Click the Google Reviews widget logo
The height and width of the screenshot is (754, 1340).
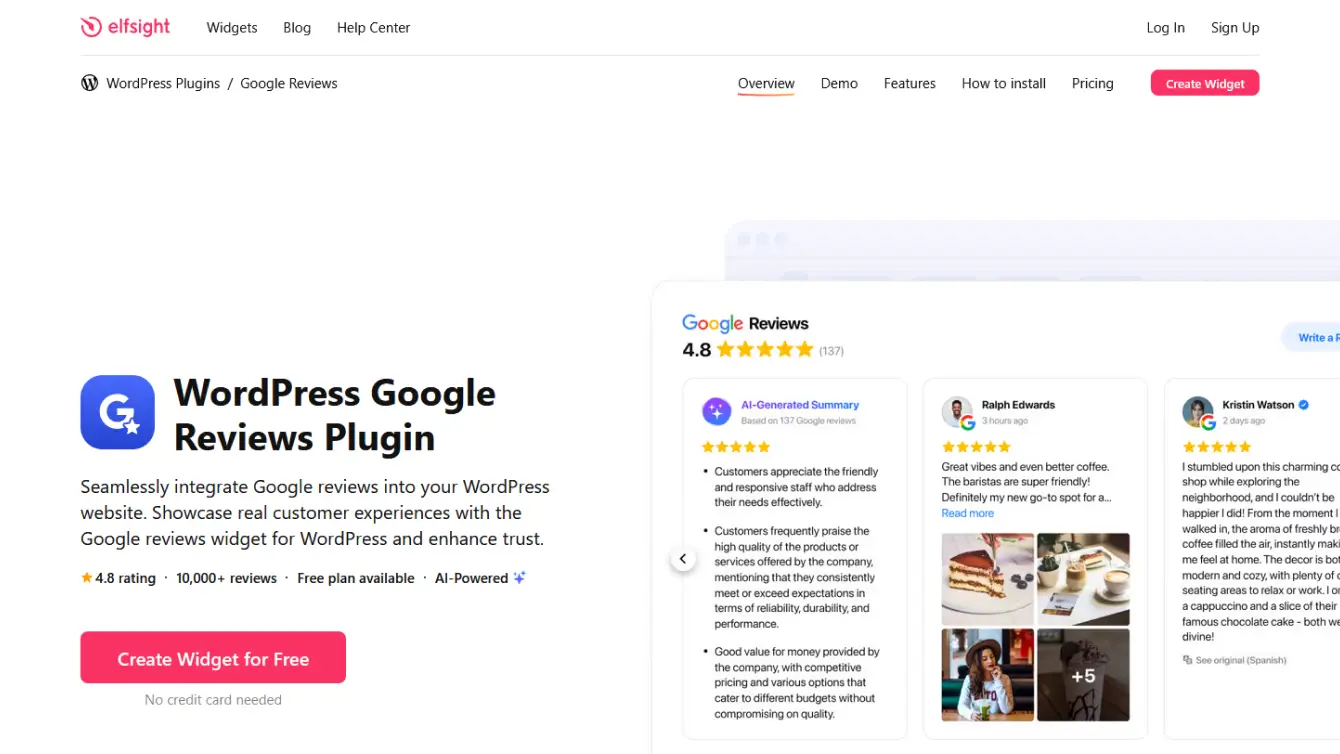[745, 323]
